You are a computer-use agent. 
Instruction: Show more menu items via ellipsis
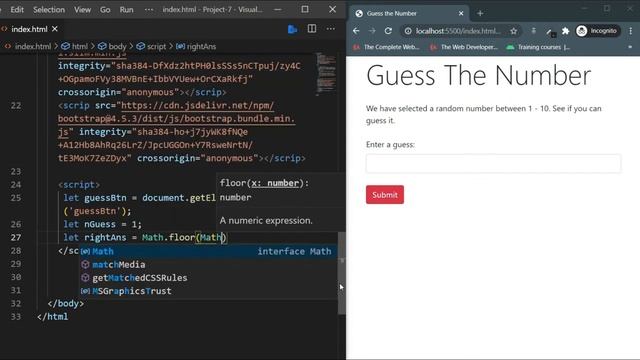click(x=149, y=9)
